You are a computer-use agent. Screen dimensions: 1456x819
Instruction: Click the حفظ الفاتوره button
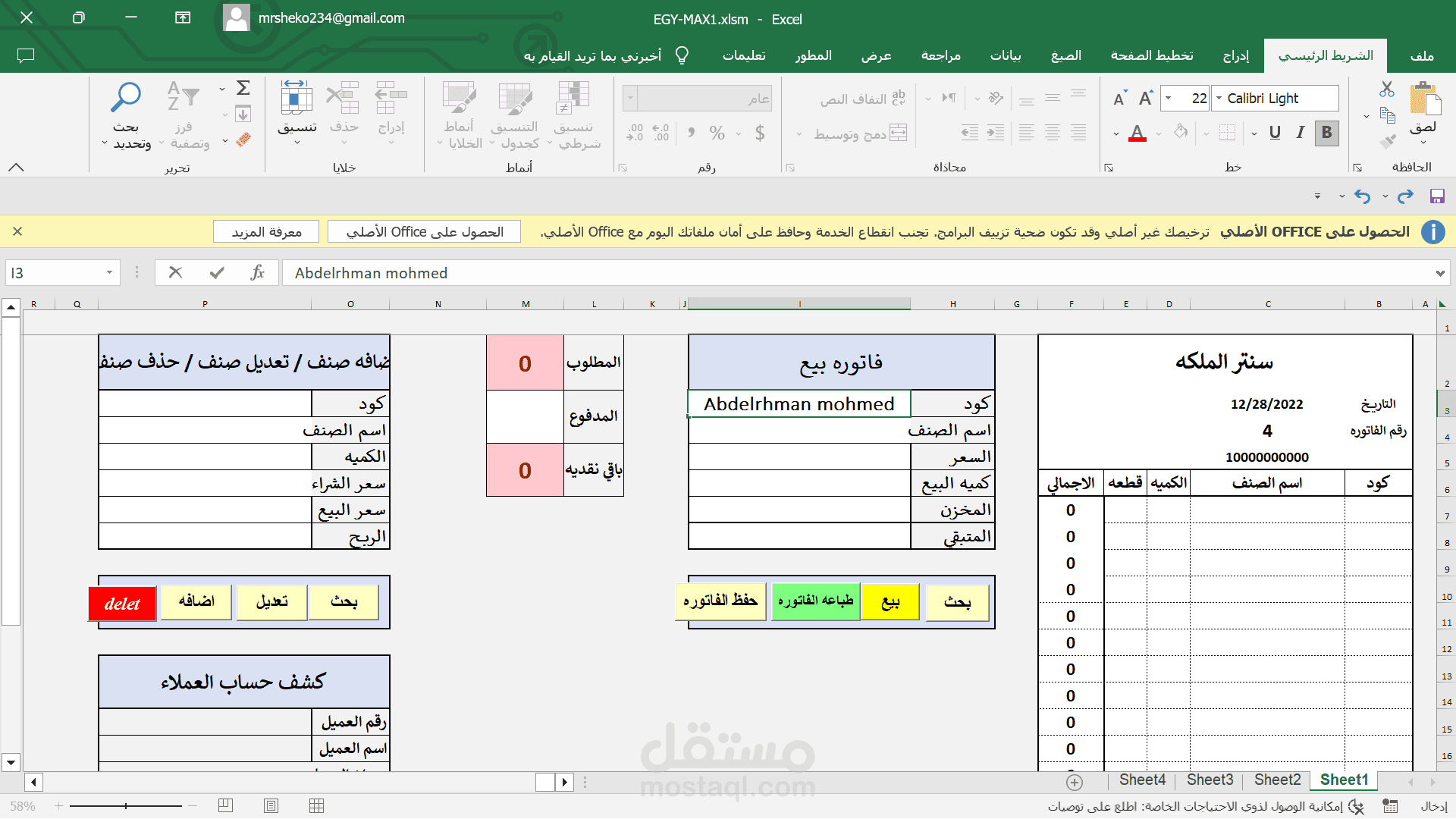pyautogui.click(x=720, y=601)
